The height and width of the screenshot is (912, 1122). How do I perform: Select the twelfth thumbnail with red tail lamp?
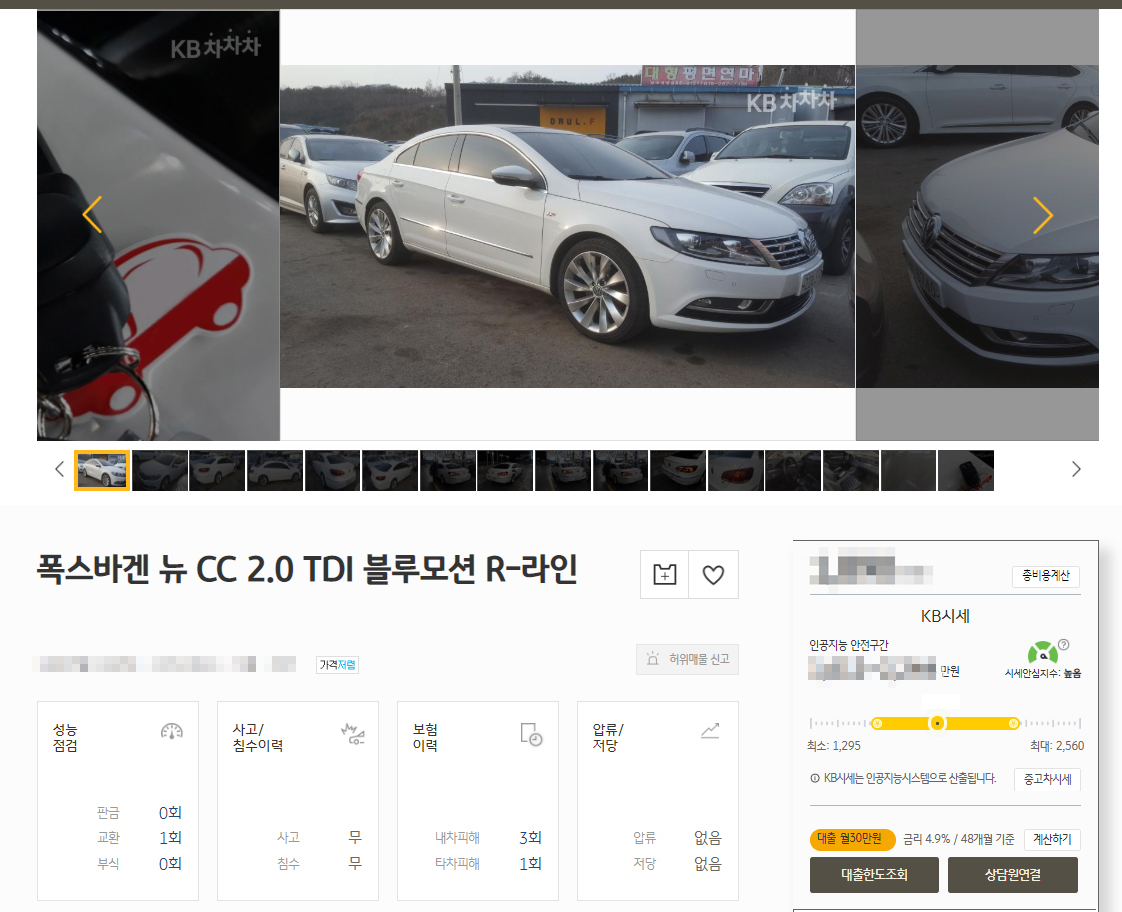(736, 471)
